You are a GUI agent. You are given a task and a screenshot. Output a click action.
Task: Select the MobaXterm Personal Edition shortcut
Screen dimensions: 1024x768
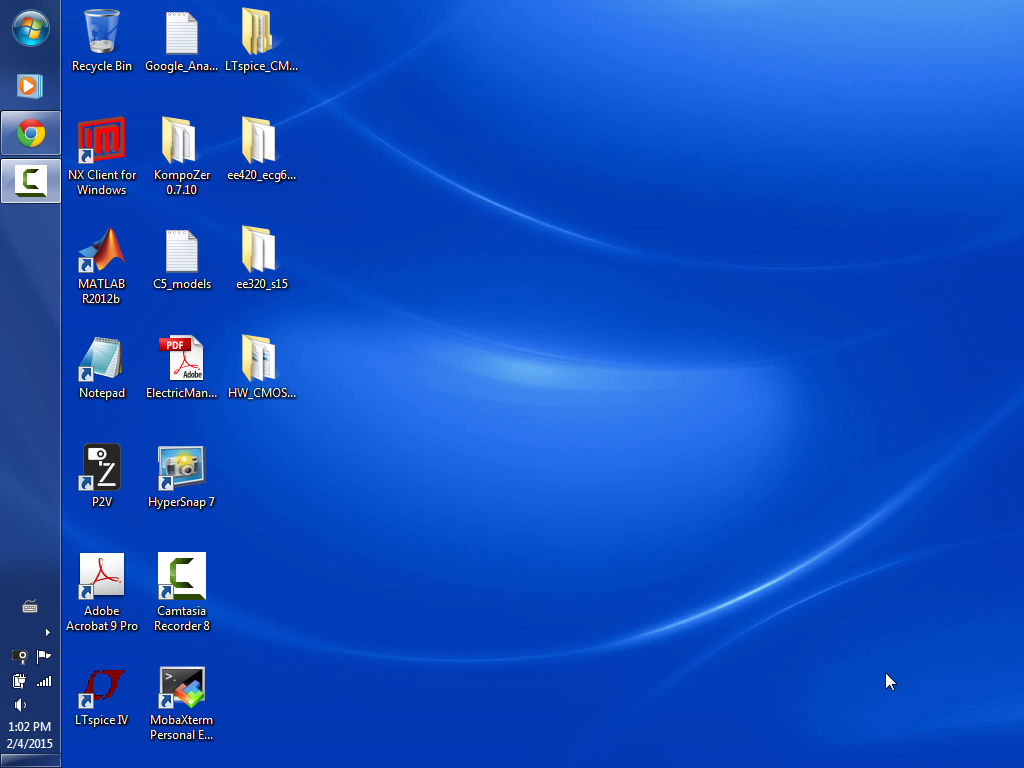pos(182,688)
